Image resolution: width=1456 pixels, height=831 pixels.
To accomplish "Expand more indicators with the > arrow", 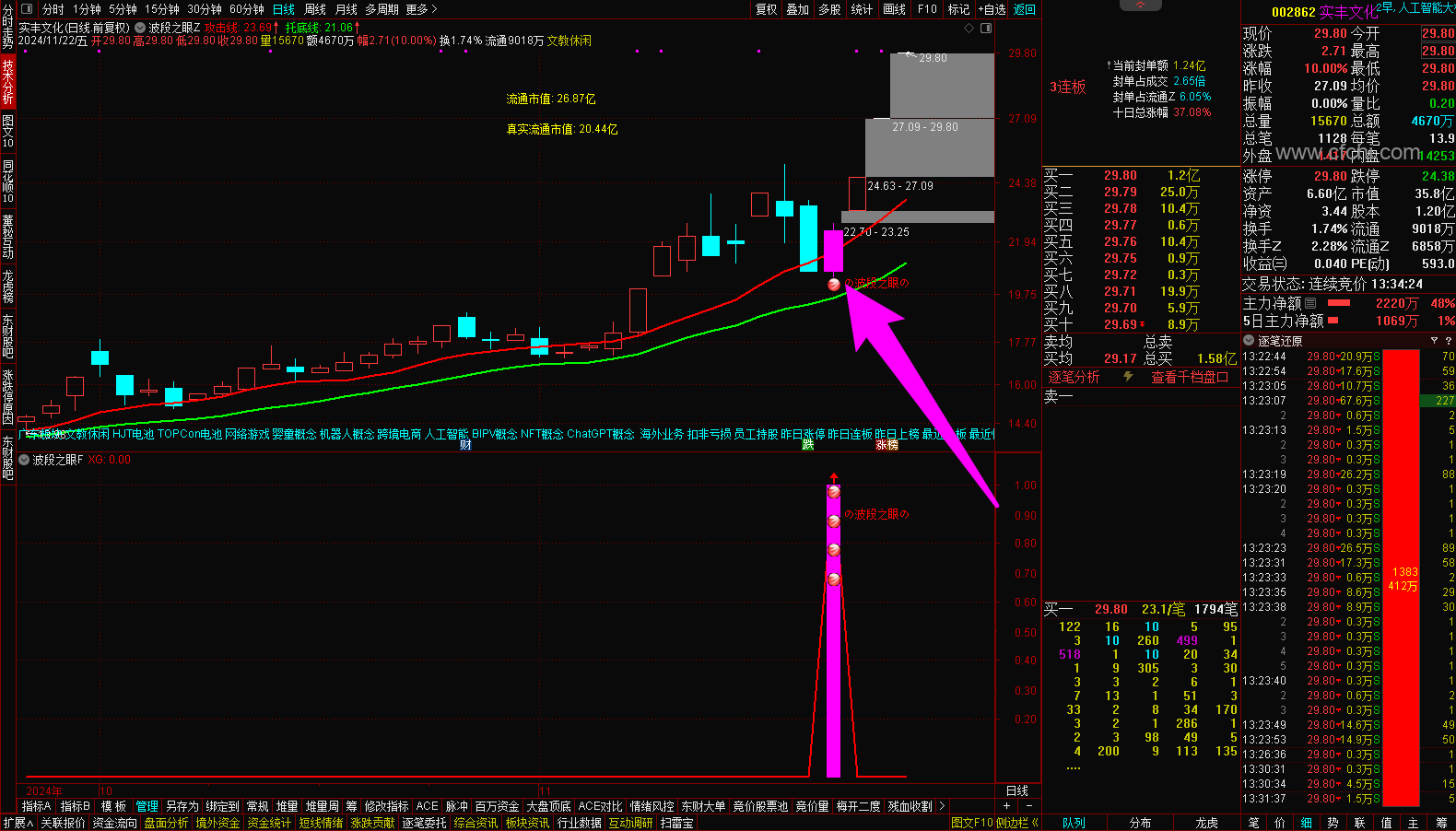I will click(942, 806).
